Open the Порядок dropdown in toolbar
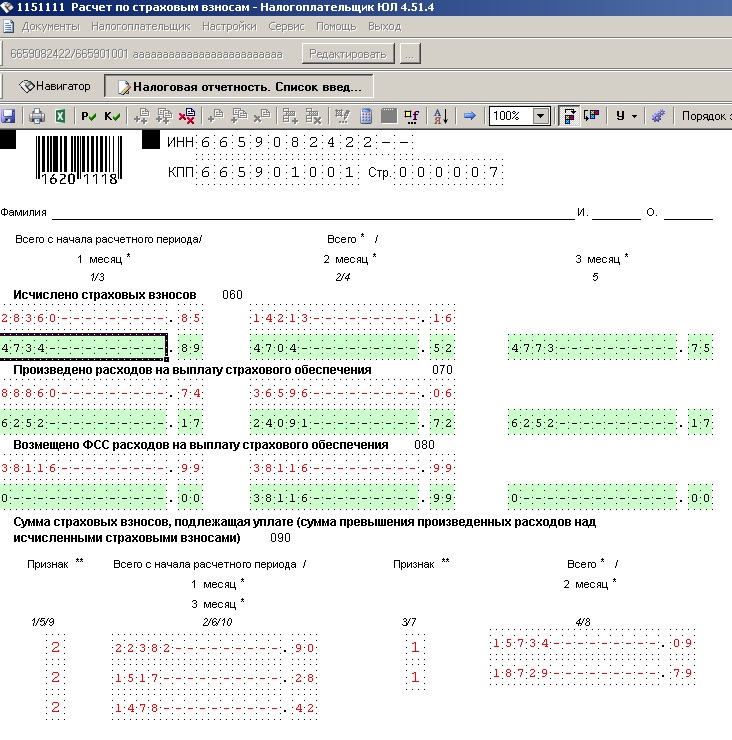732x740 pixels. [705, 116]
